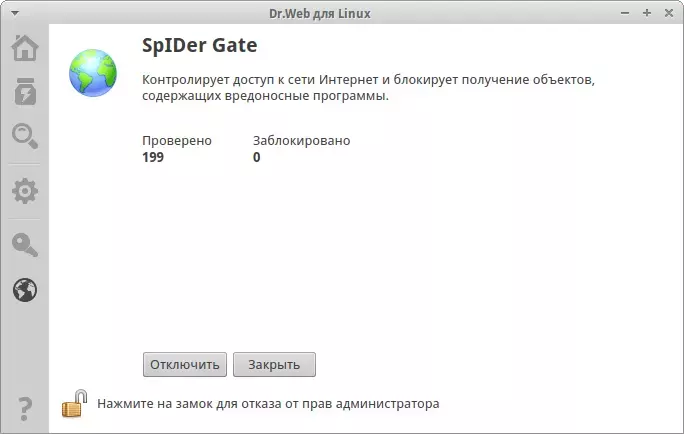684x434 pixels.
Task: Click the description text Контролирует доступ
Action: (368, 87)
